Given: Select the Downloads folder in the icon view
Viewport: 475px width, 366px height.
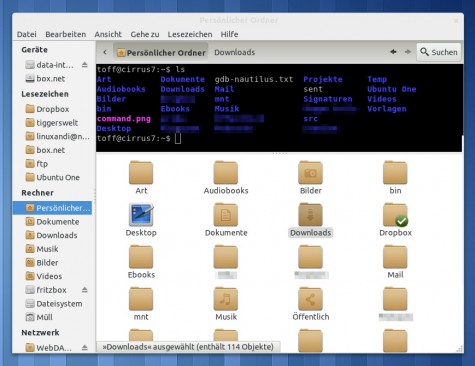Looking at the screenshot, I should click(x=310, y=215).
